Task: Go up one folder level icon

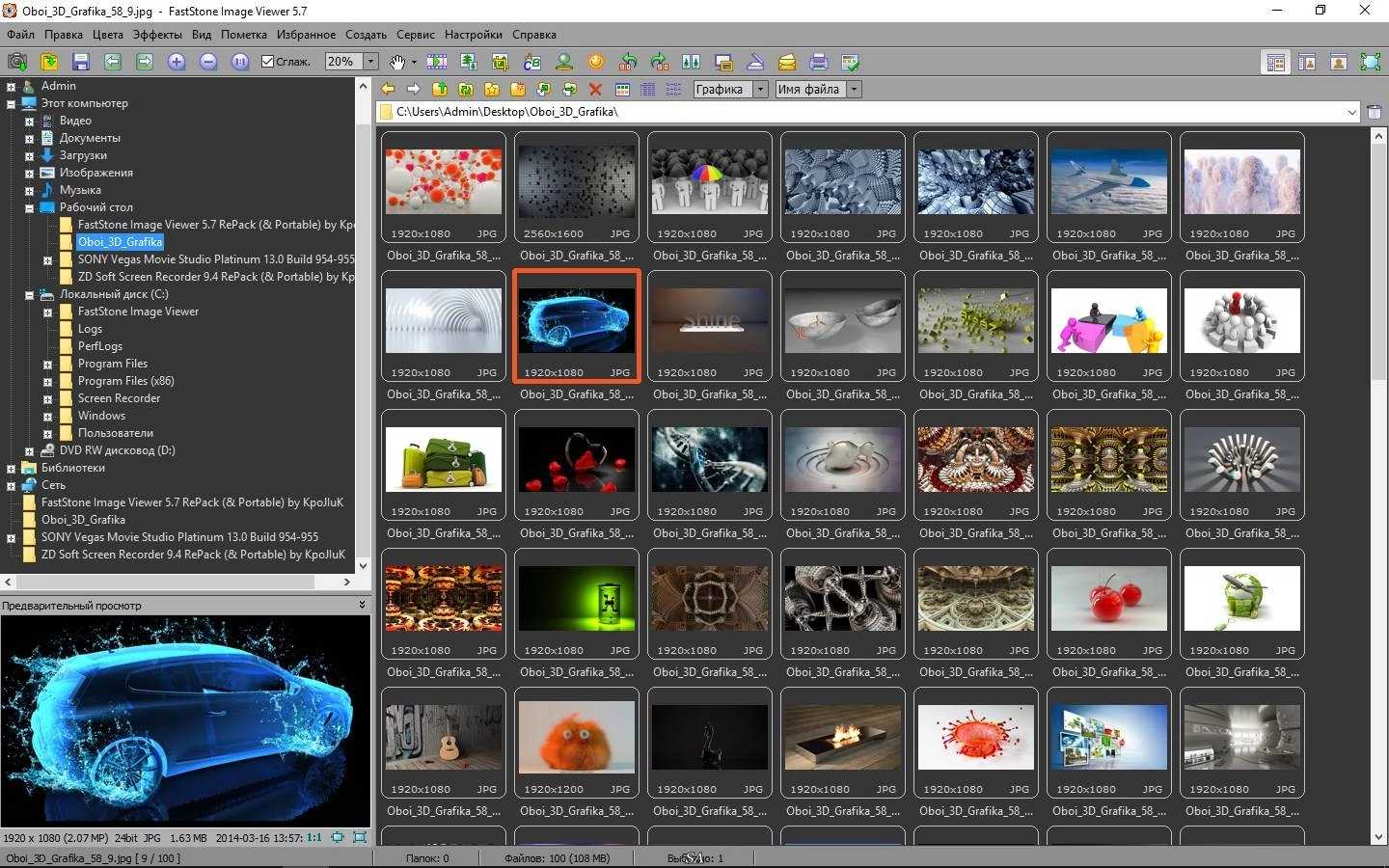Action: [x=440, y=90]
